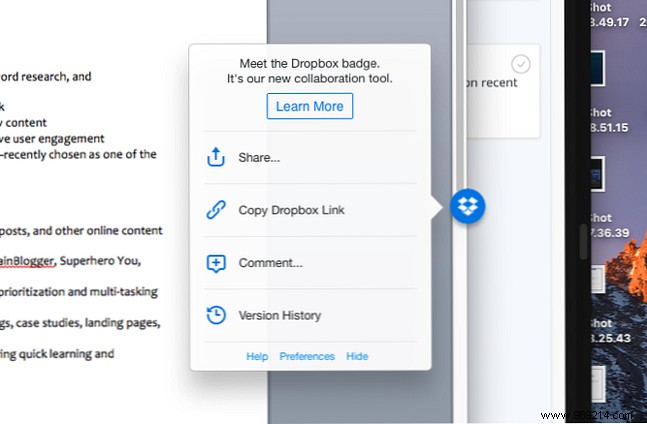Open the Help link

pyautogui.click(x=257, y=356)
